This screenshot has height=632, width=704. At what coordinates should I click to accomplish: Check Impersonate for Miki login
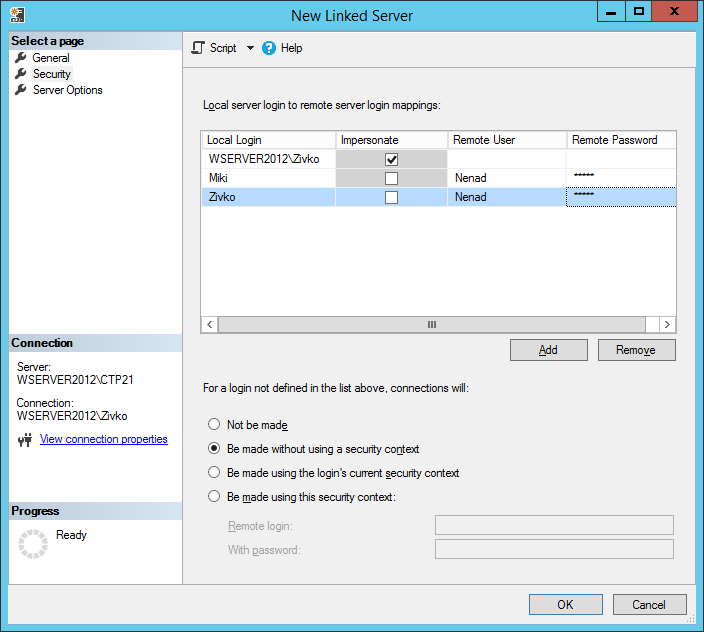392,178
